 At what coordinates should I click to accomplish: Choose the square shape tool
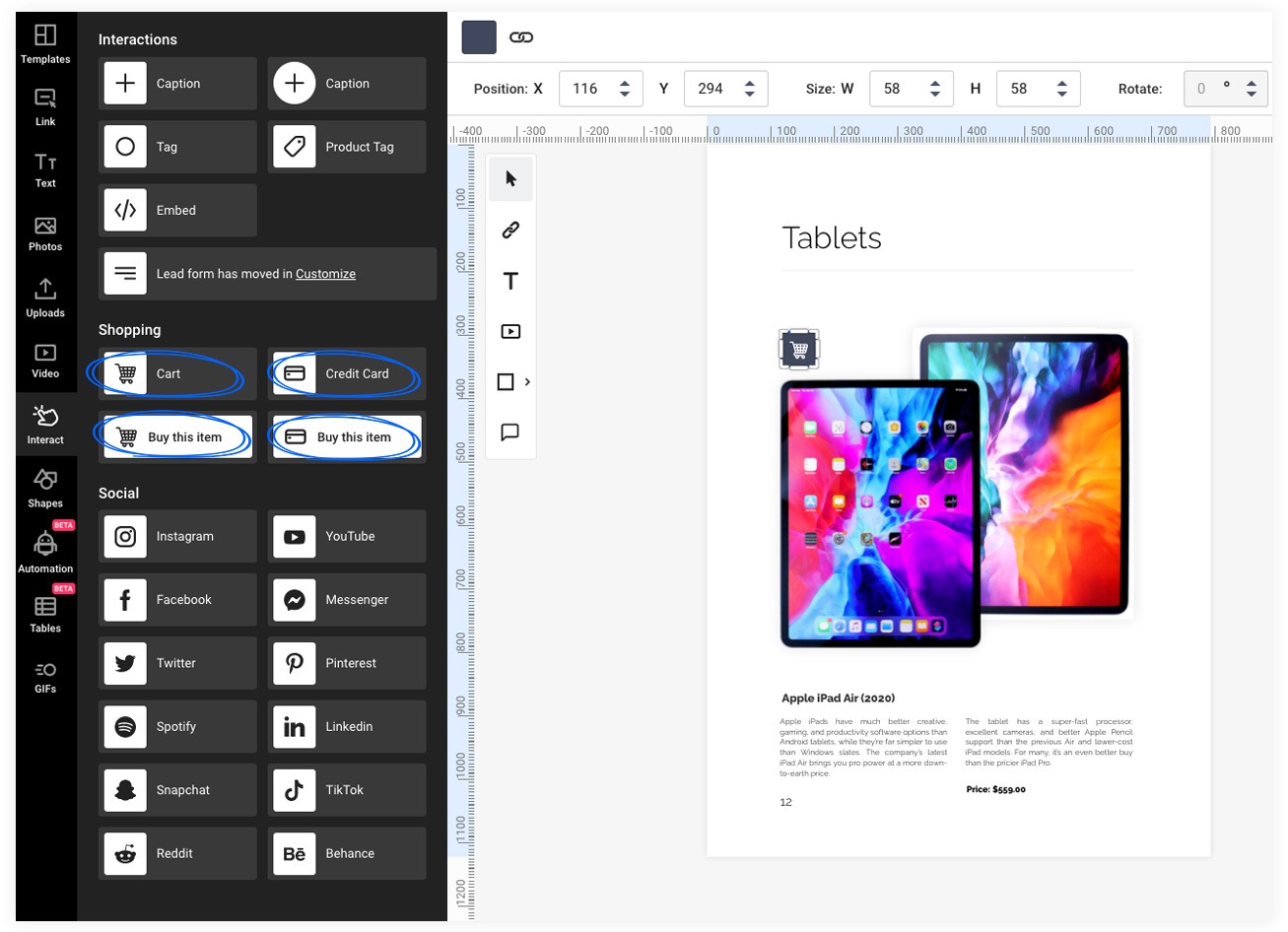click(506, 382)
